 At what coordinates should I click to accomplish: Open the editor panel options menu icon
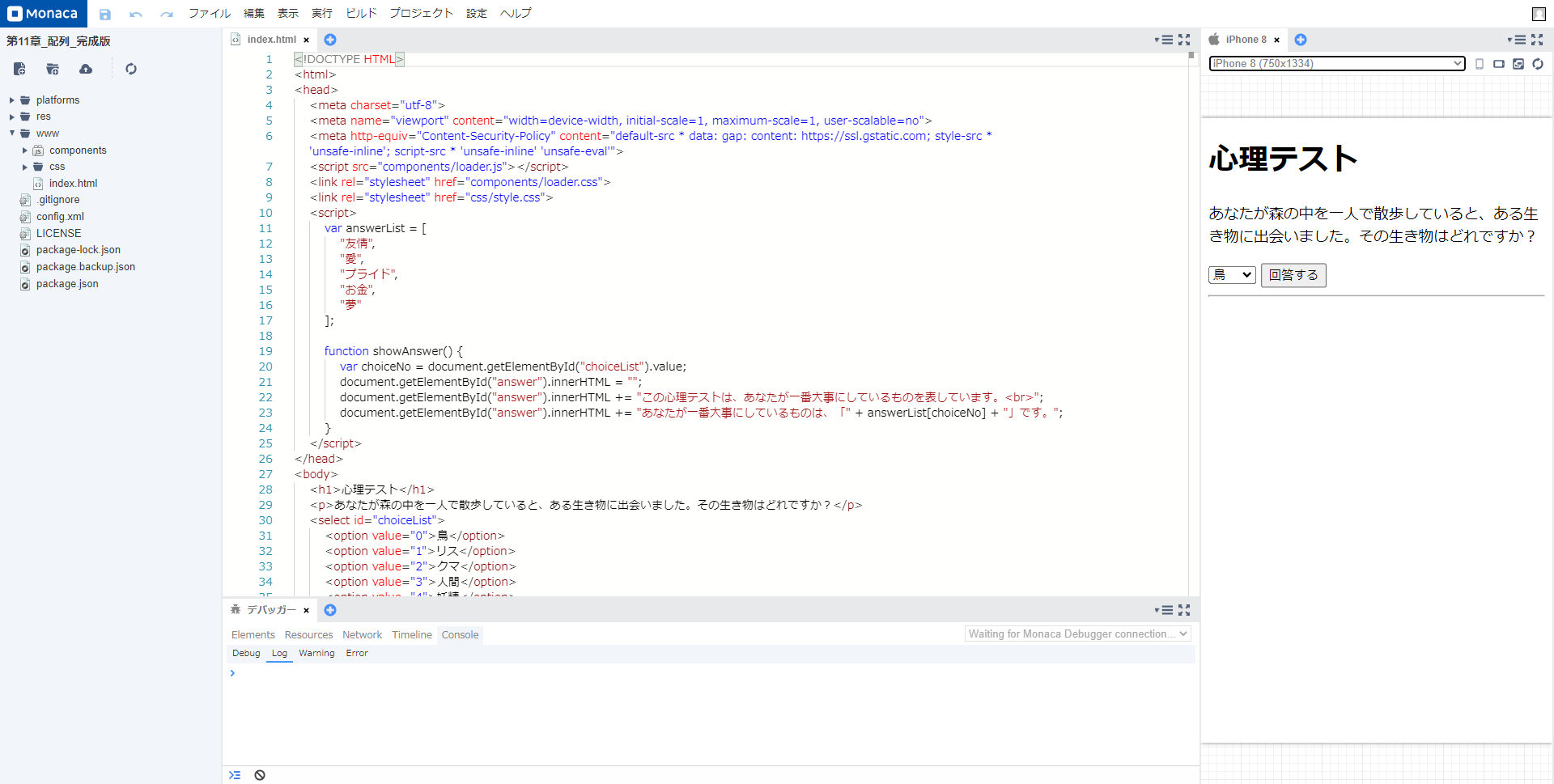pos(1164,40)
